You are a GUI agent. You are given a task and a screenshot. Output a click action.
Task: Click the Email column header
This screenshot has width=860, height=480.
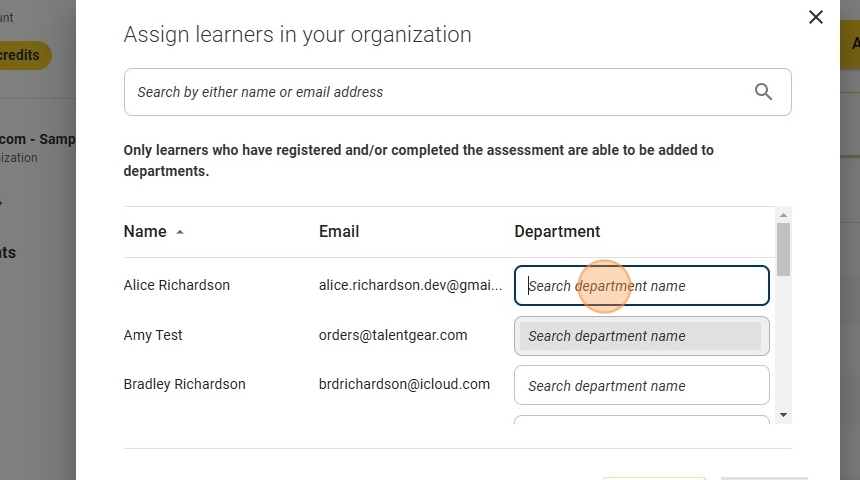[x=339, y=231]
